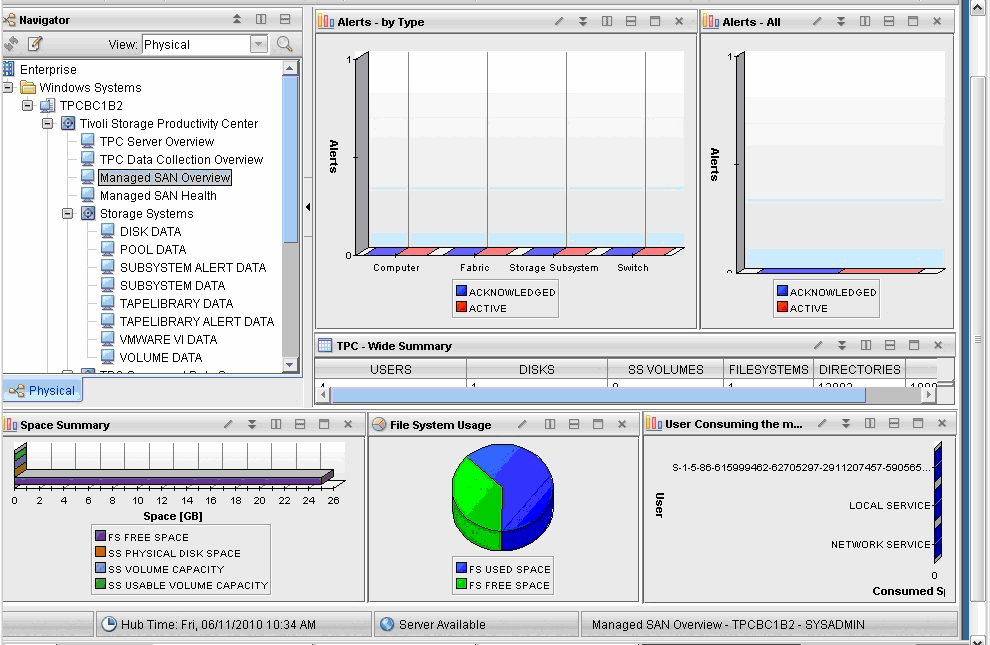
Task: Toggle view toolbar of Alerts - by Type
Action: (583, 21)
